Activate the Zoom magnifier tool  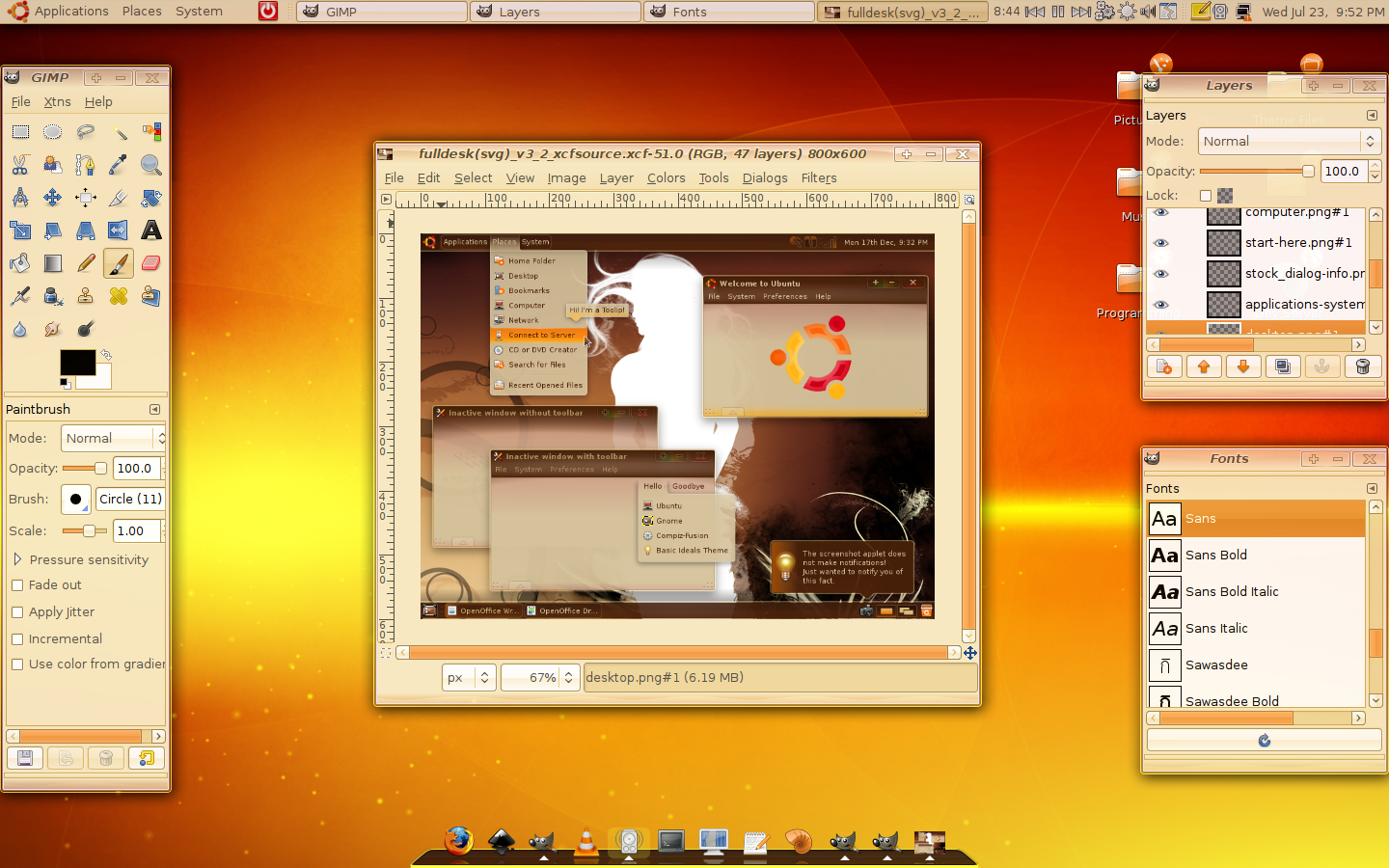(x=151, y=165)
